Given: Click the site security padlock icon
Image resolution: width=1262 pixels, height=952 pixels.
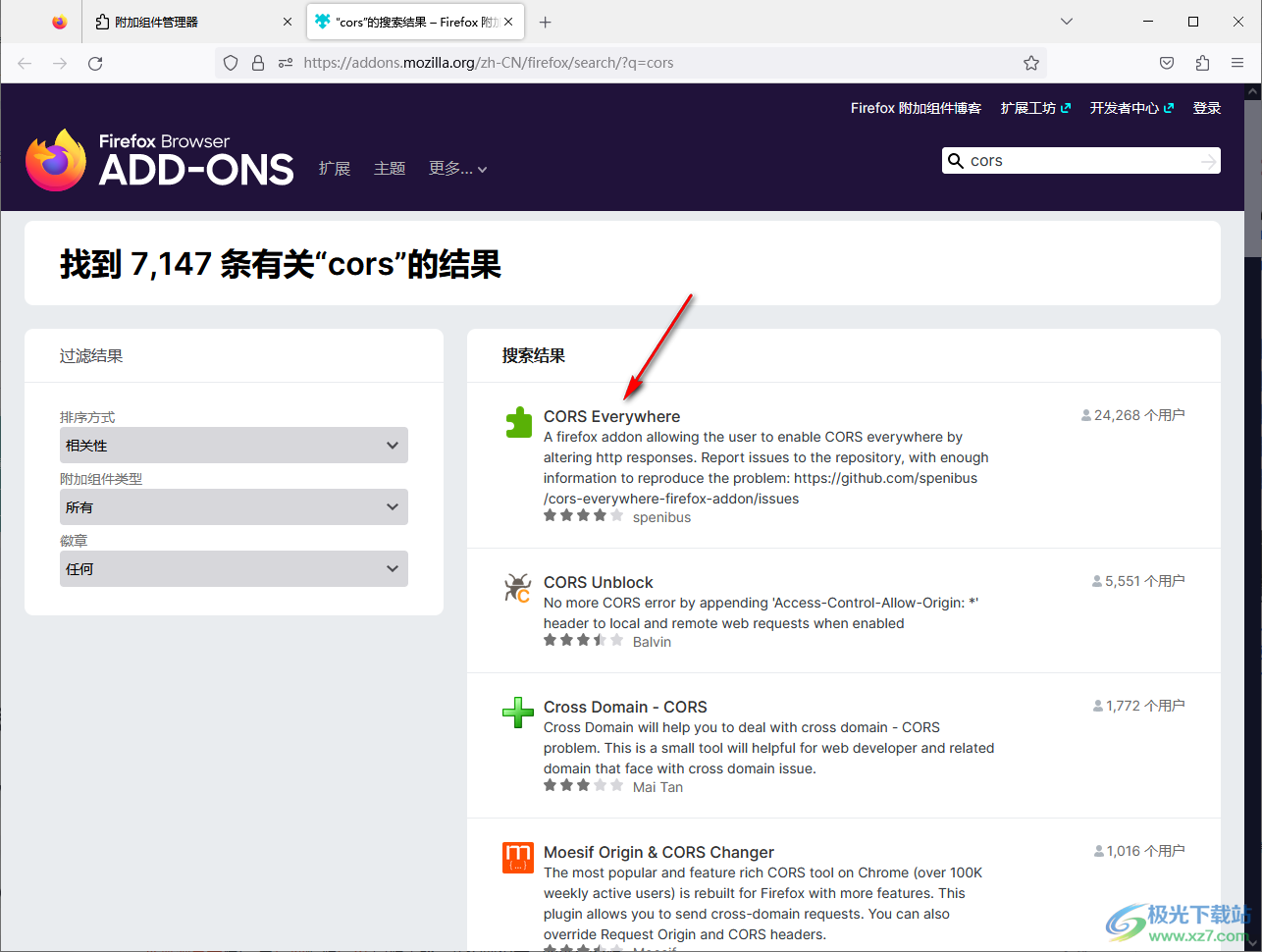Looking at the screenshot, I should pyautogui.click(x=258, y=63).
